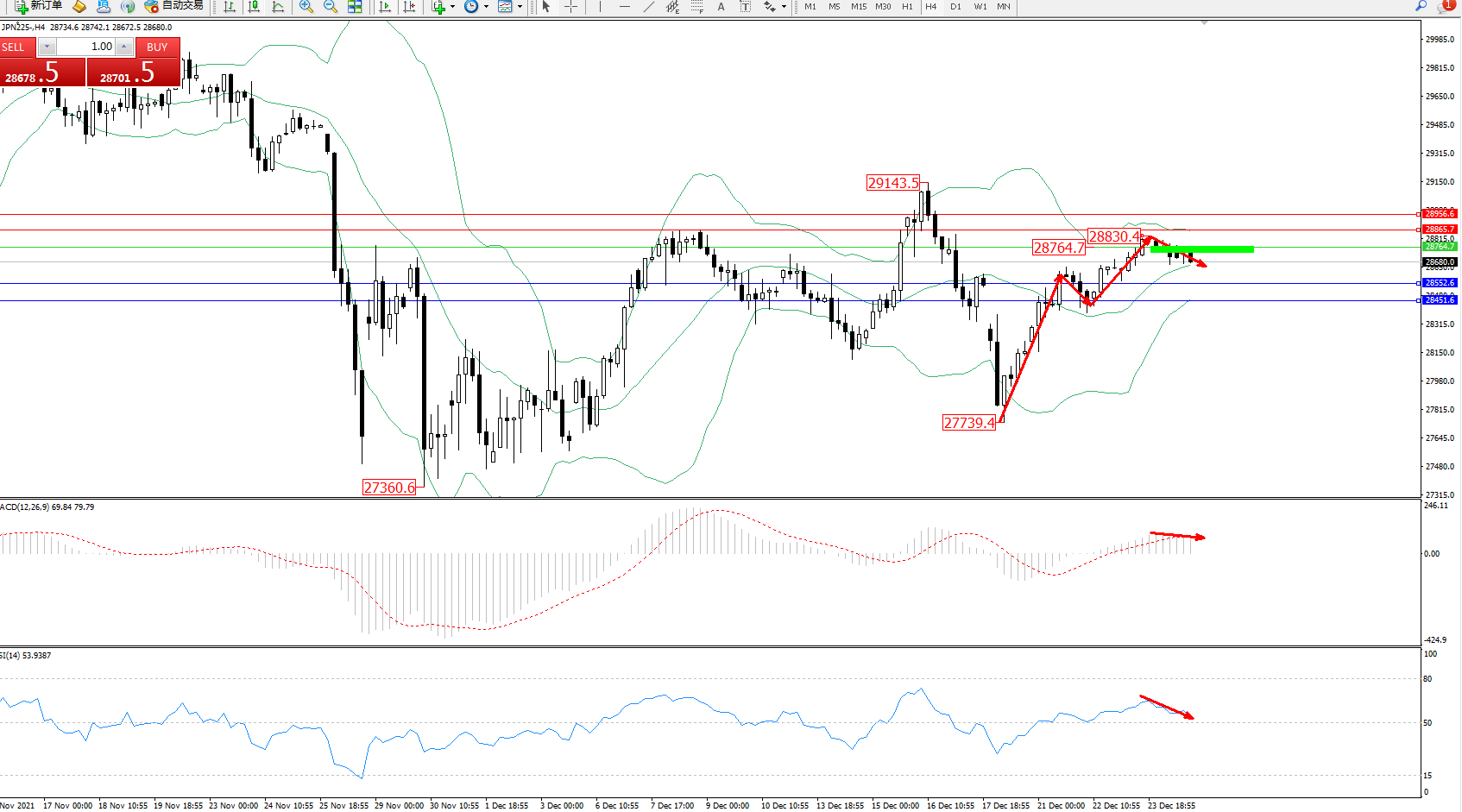
Task: Toggle candlestick chart display mode
Action: (x=254, y=7)
